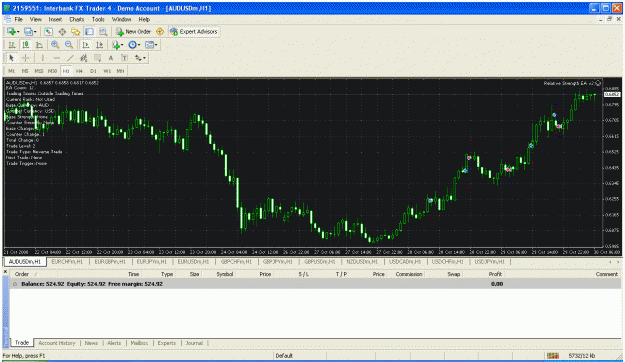Expand the Templates dropdown arrow

point(156,45)
